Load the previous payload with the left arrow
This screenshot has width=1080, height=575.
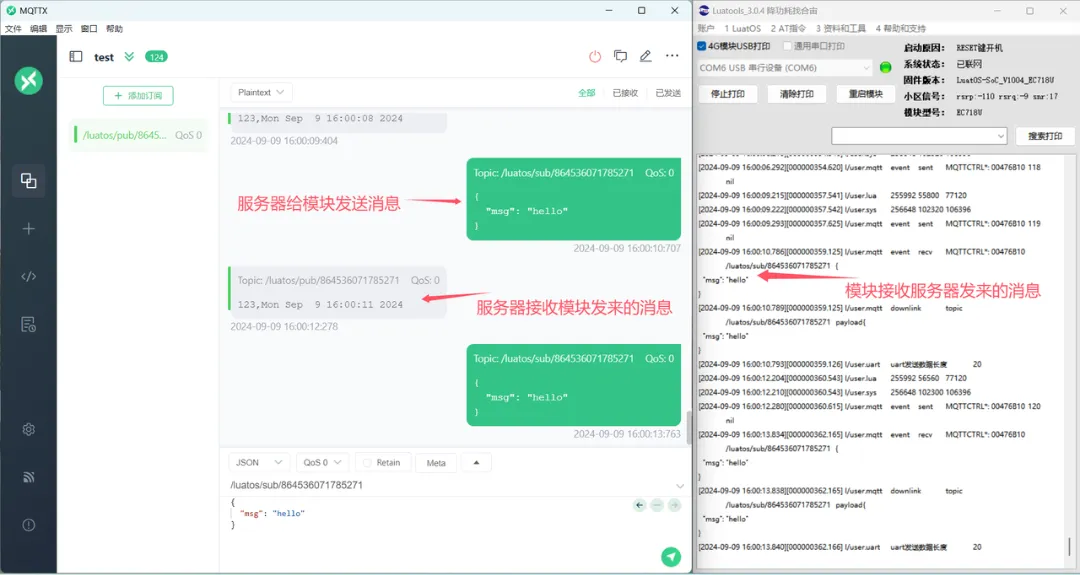click(640, 505)
